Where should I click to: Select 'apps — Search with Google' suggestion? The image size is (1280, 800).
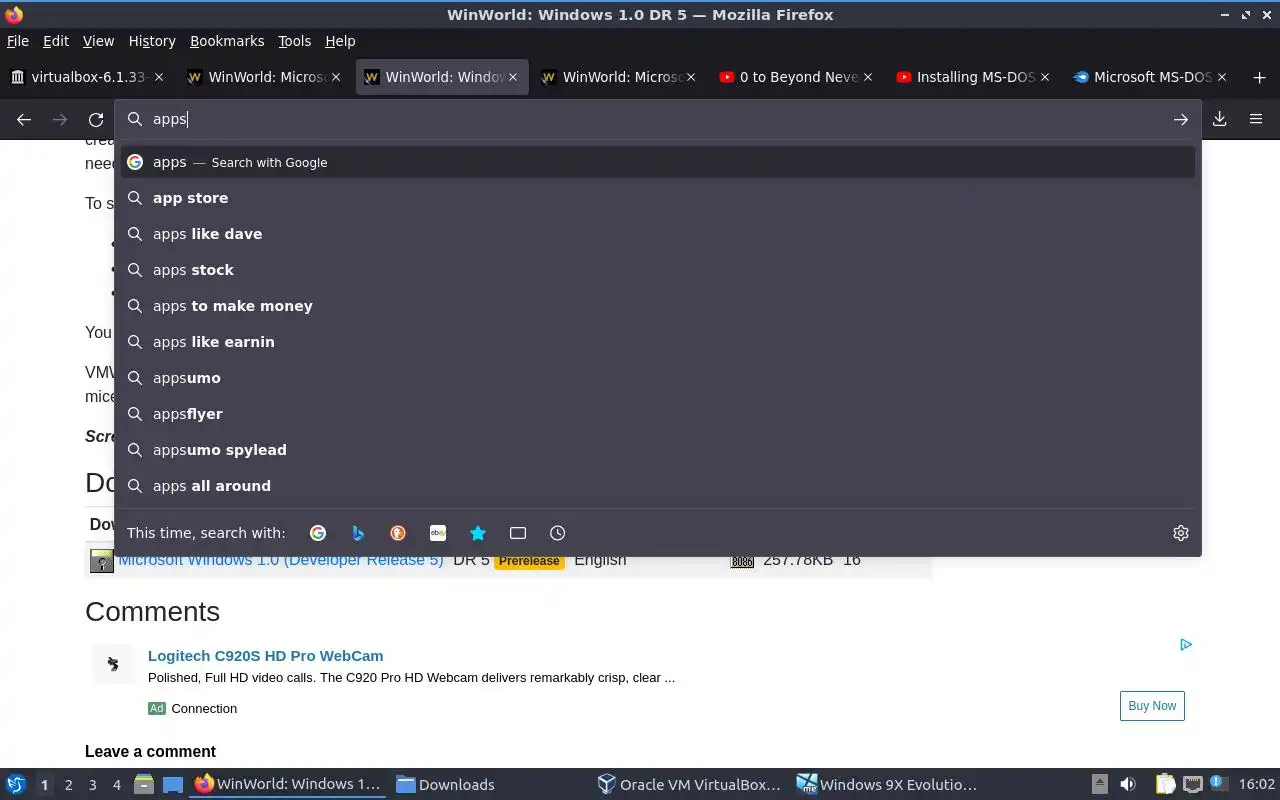click(x=658, y=162)
